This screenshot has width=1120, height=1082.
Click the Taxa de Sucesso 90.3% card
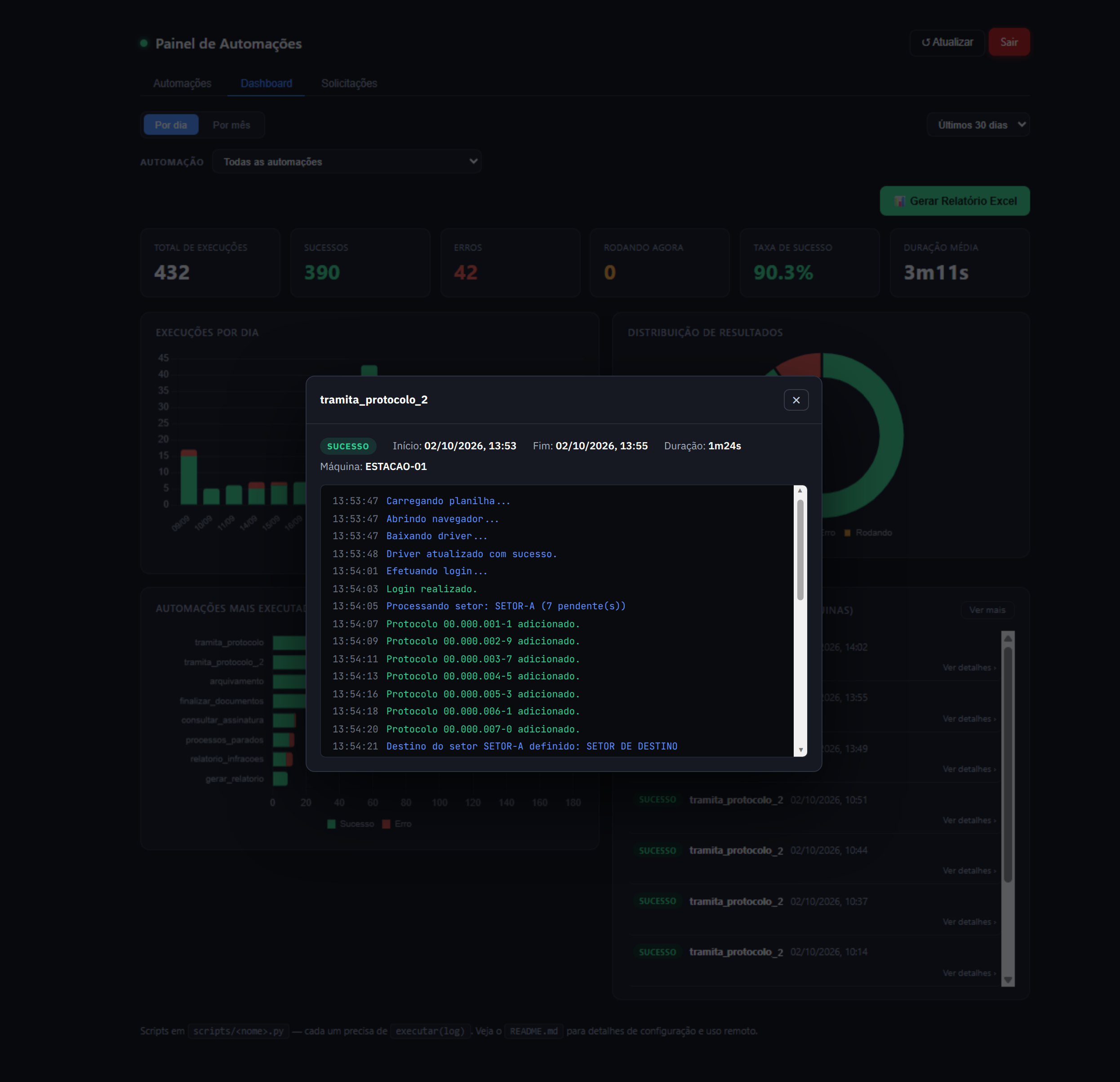click(810, 263)
